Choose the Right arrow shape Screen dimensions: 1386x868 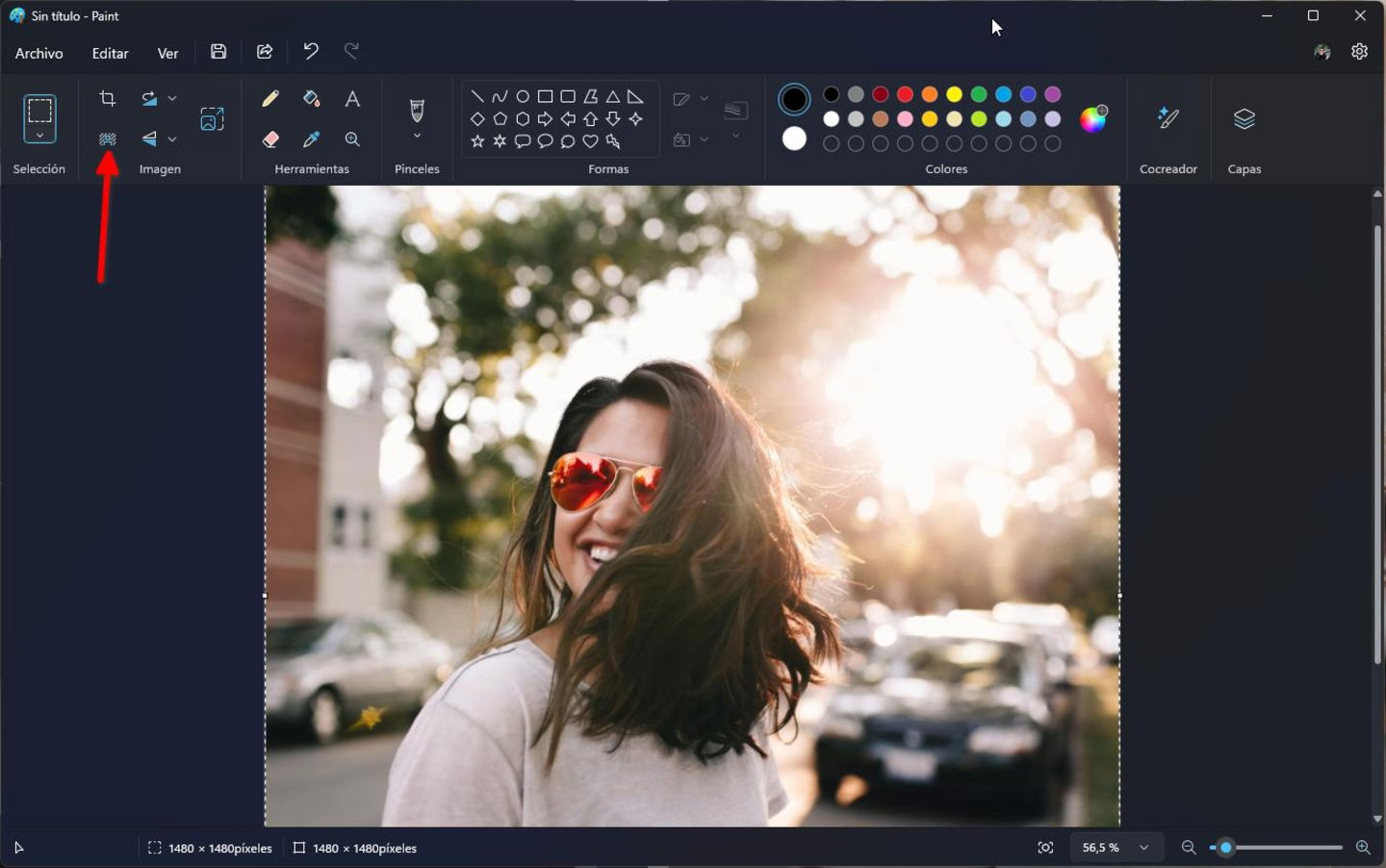pyautogui.click(x=545, y=119)
